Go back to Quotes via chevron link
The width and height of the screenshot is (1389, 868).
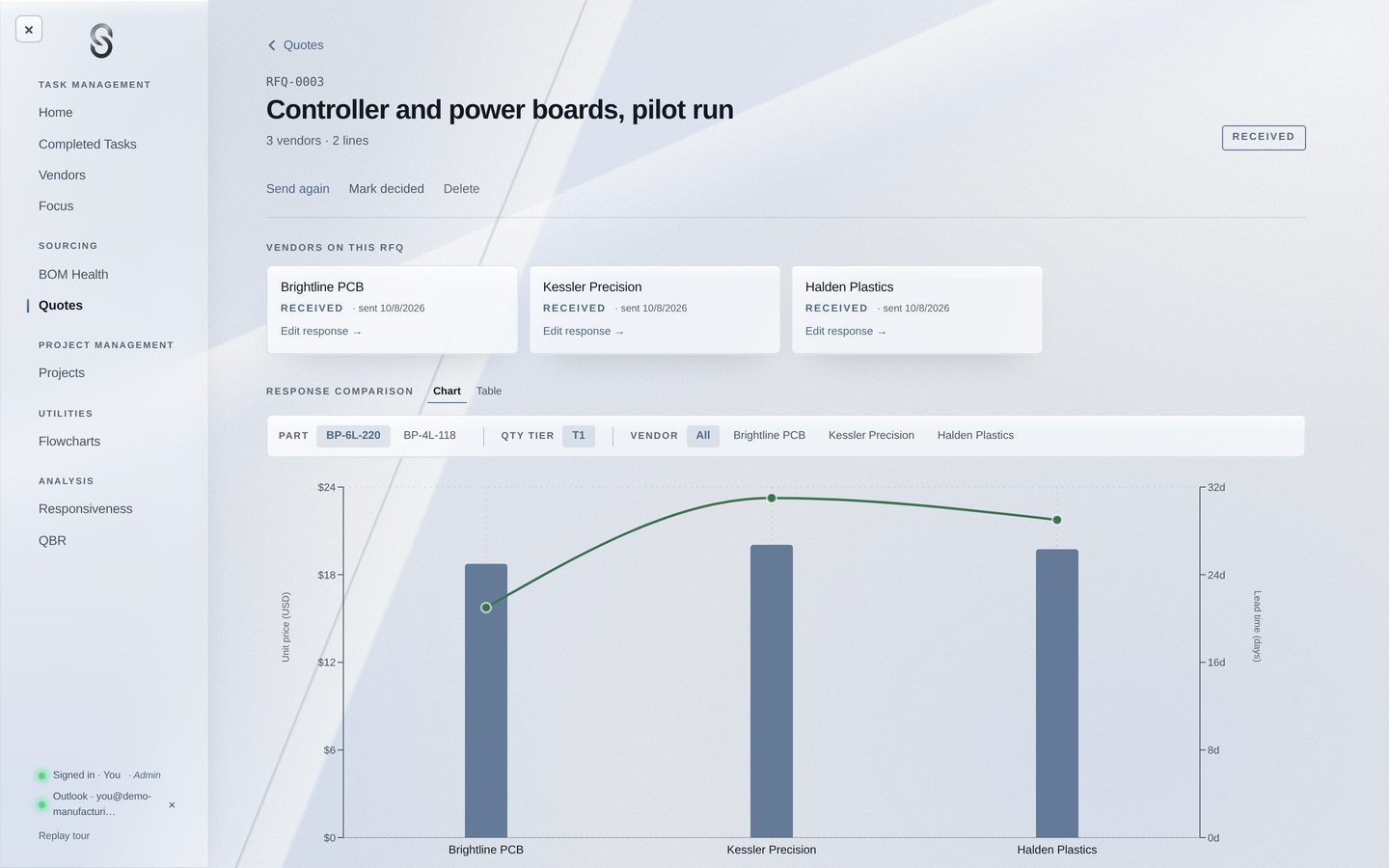point(295,45)
